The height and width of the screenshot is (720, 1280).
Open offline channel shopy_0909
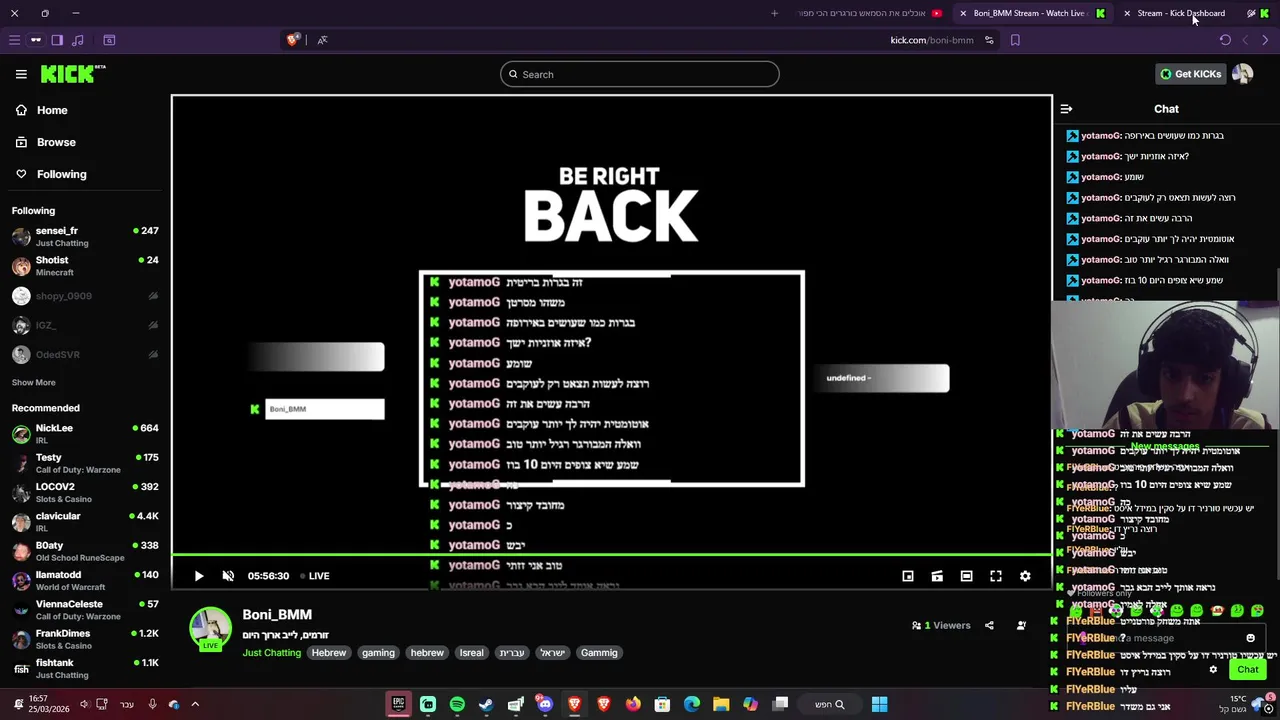tap(85, 296)
